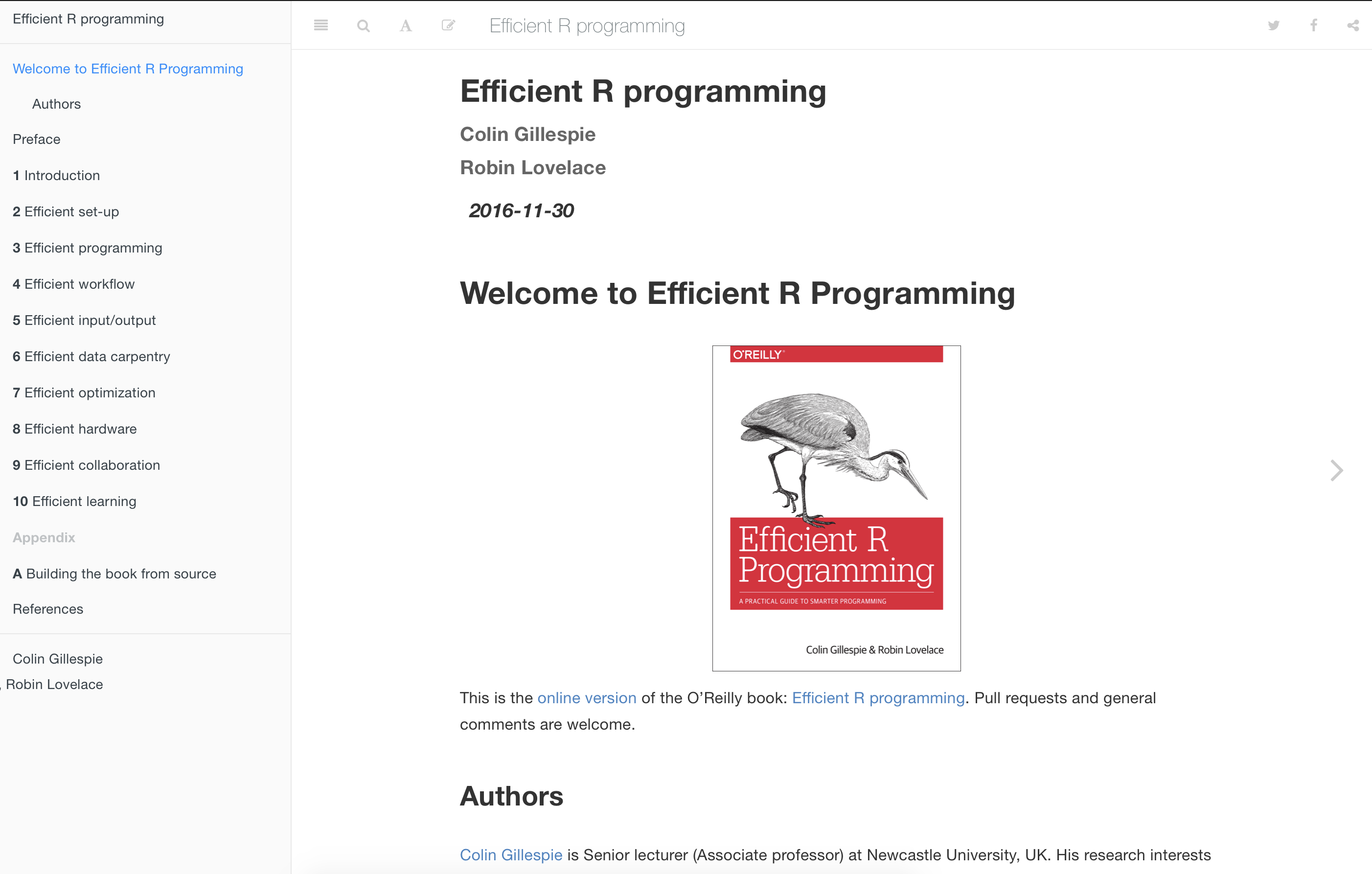
Task: Toggle the sidebar with the hamburger icon
Action: click(321, 25)
